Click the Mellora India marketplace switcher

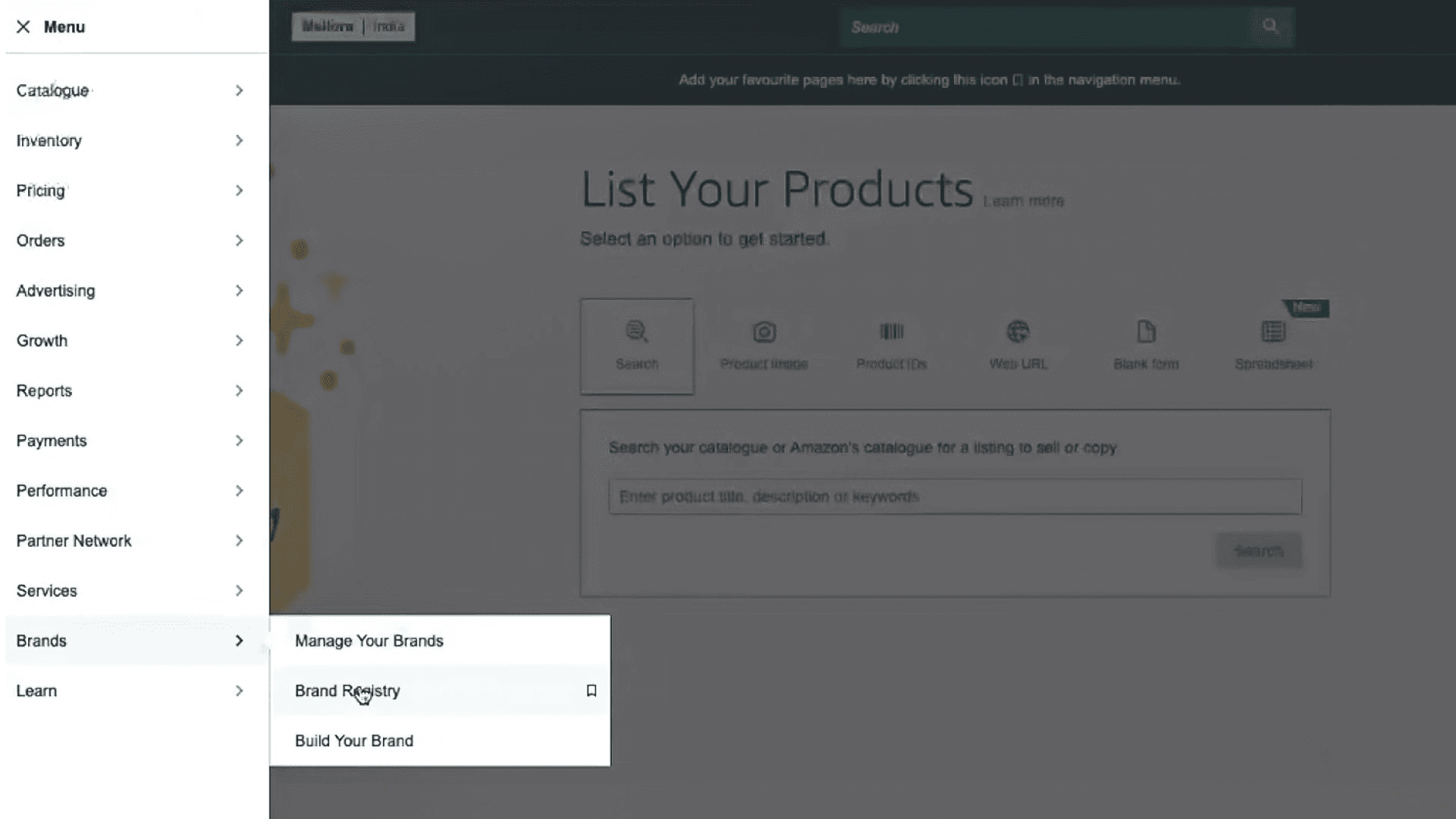(353, 27)
